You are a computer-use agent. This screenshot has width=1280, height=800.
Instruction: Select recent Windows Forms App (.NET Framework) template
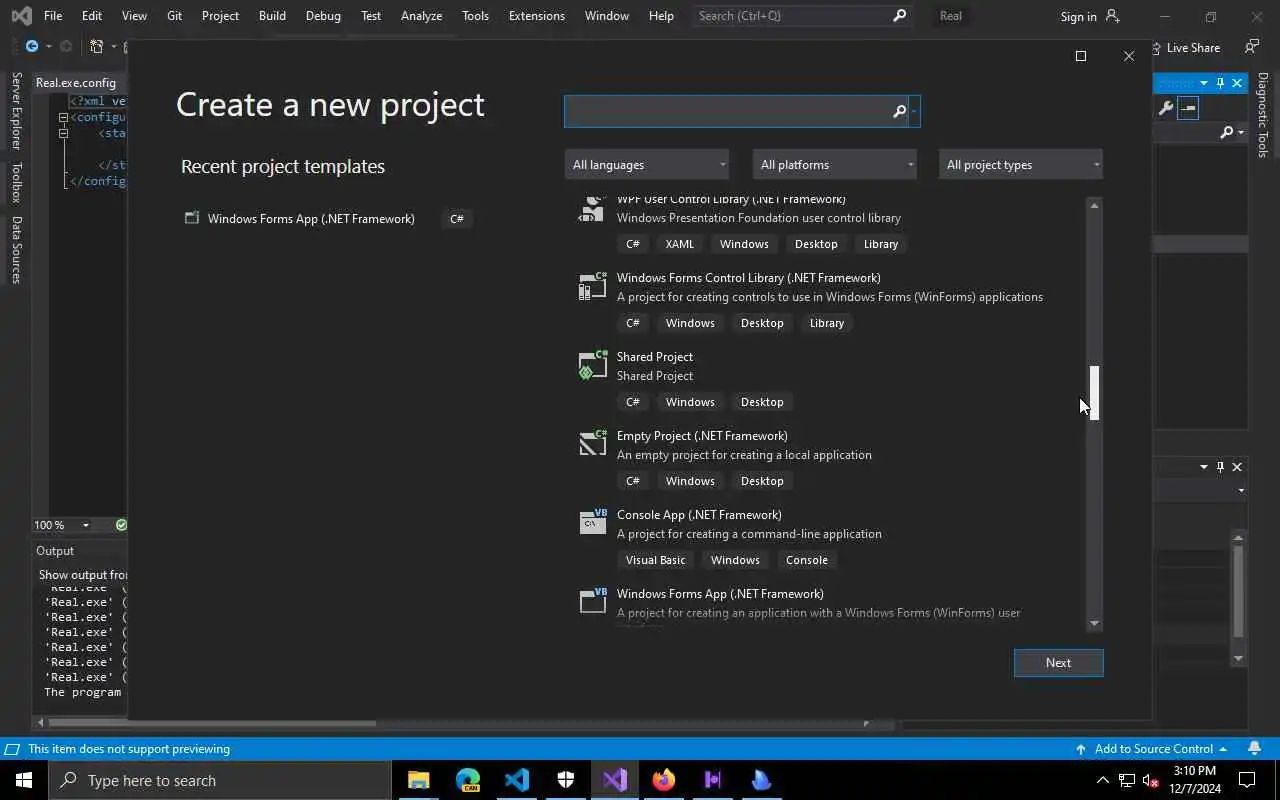tap(329, 218)
